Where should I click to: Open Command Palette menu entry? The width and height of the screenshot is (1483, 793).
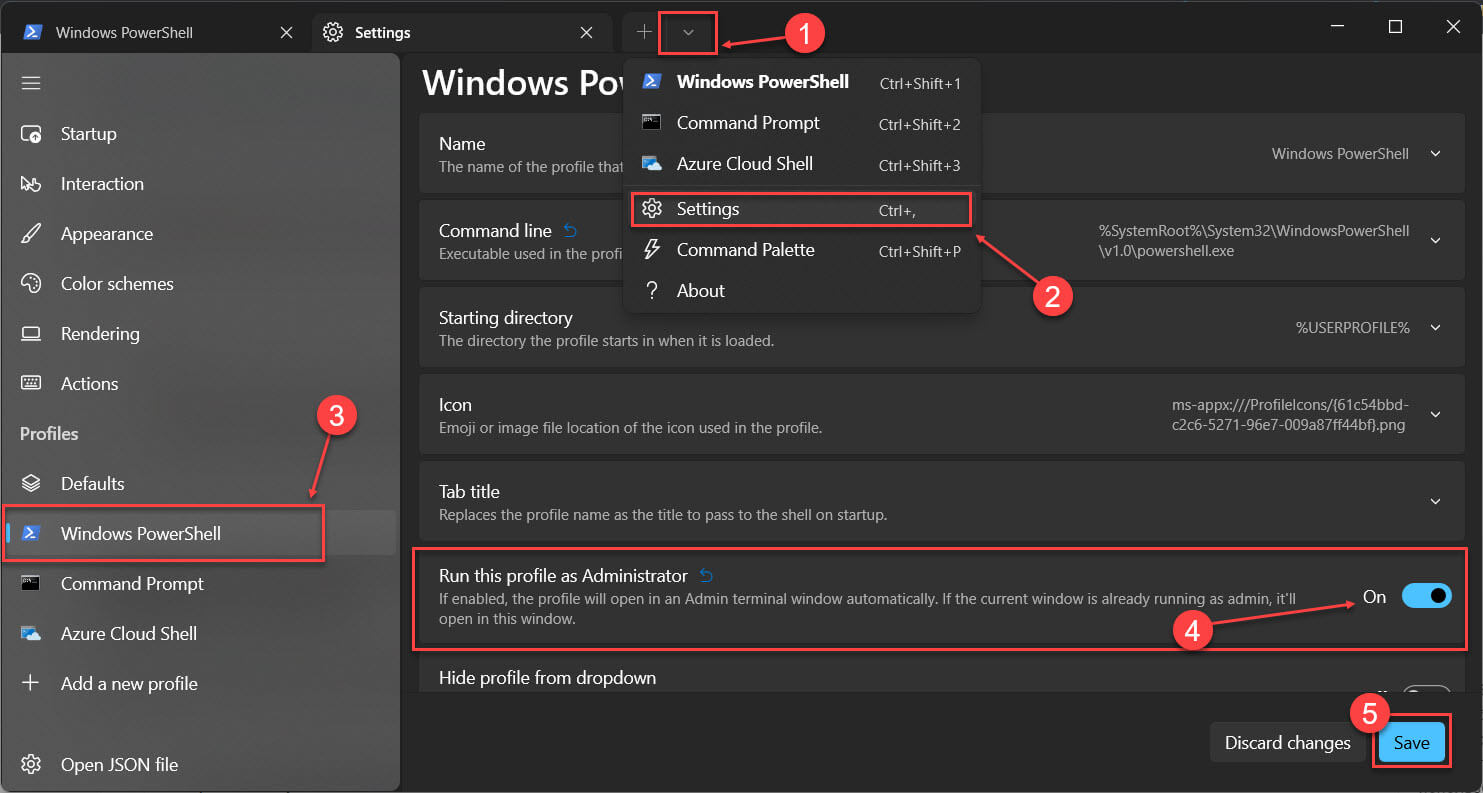tap(802, 250)
